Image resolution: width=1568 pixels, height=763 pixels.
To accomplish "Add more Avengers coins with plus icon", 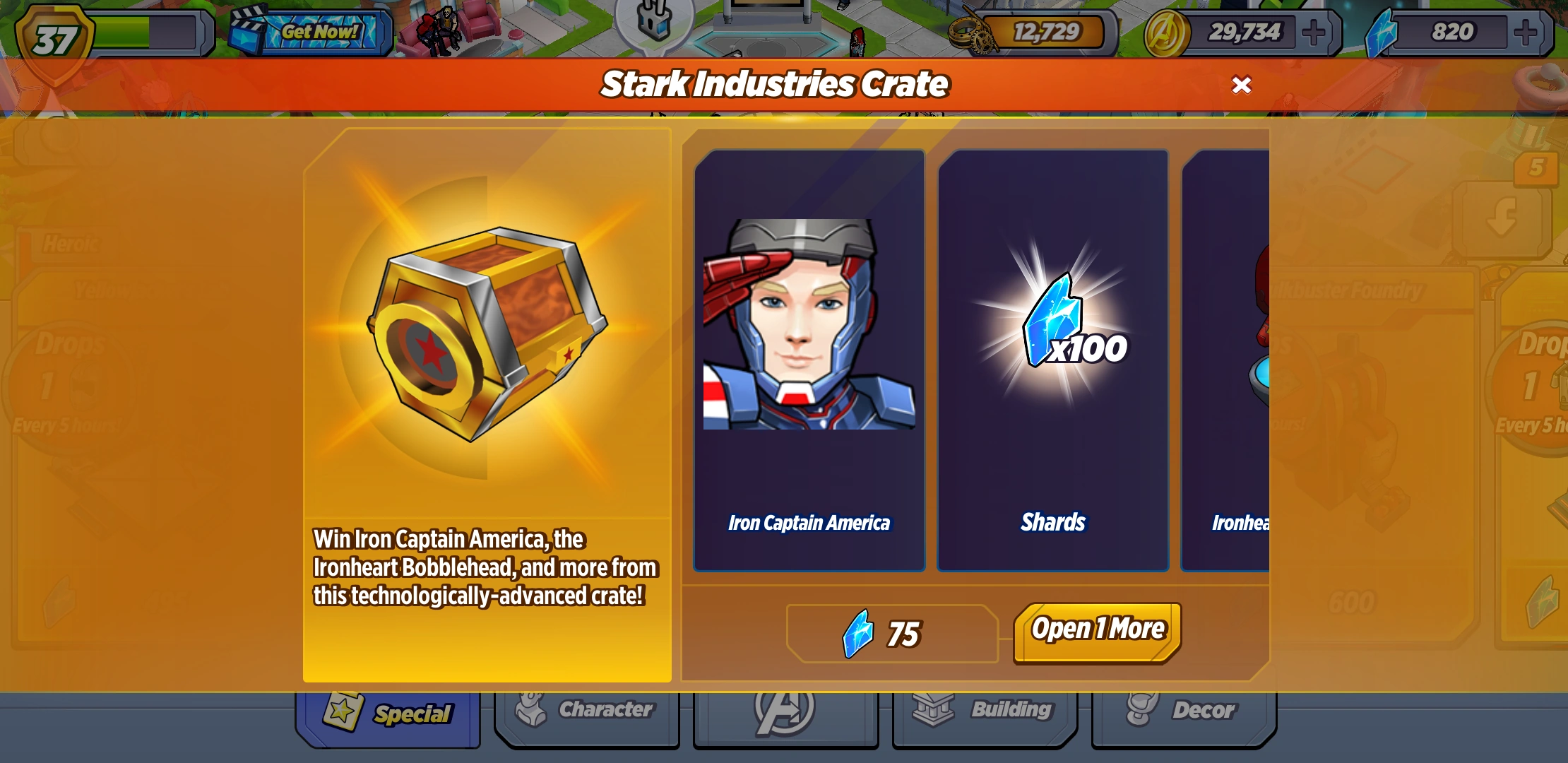I will click(x=1314, y=32).
